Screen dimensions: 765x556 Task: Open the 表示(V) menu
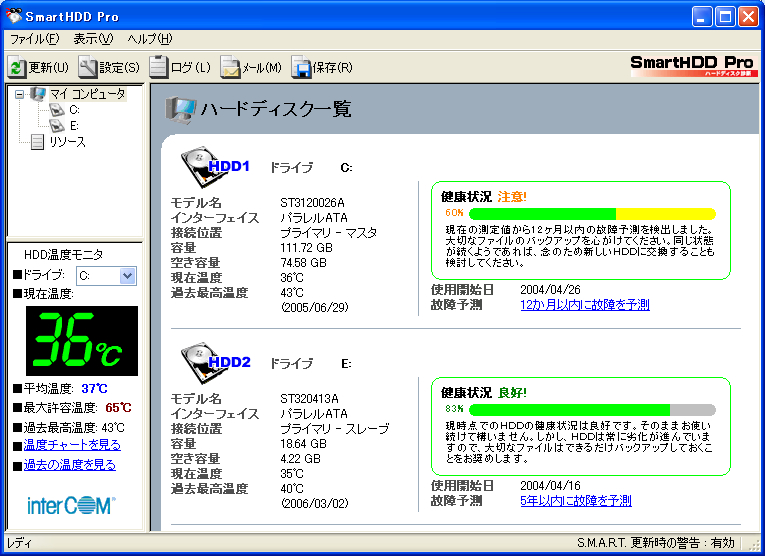93,39
